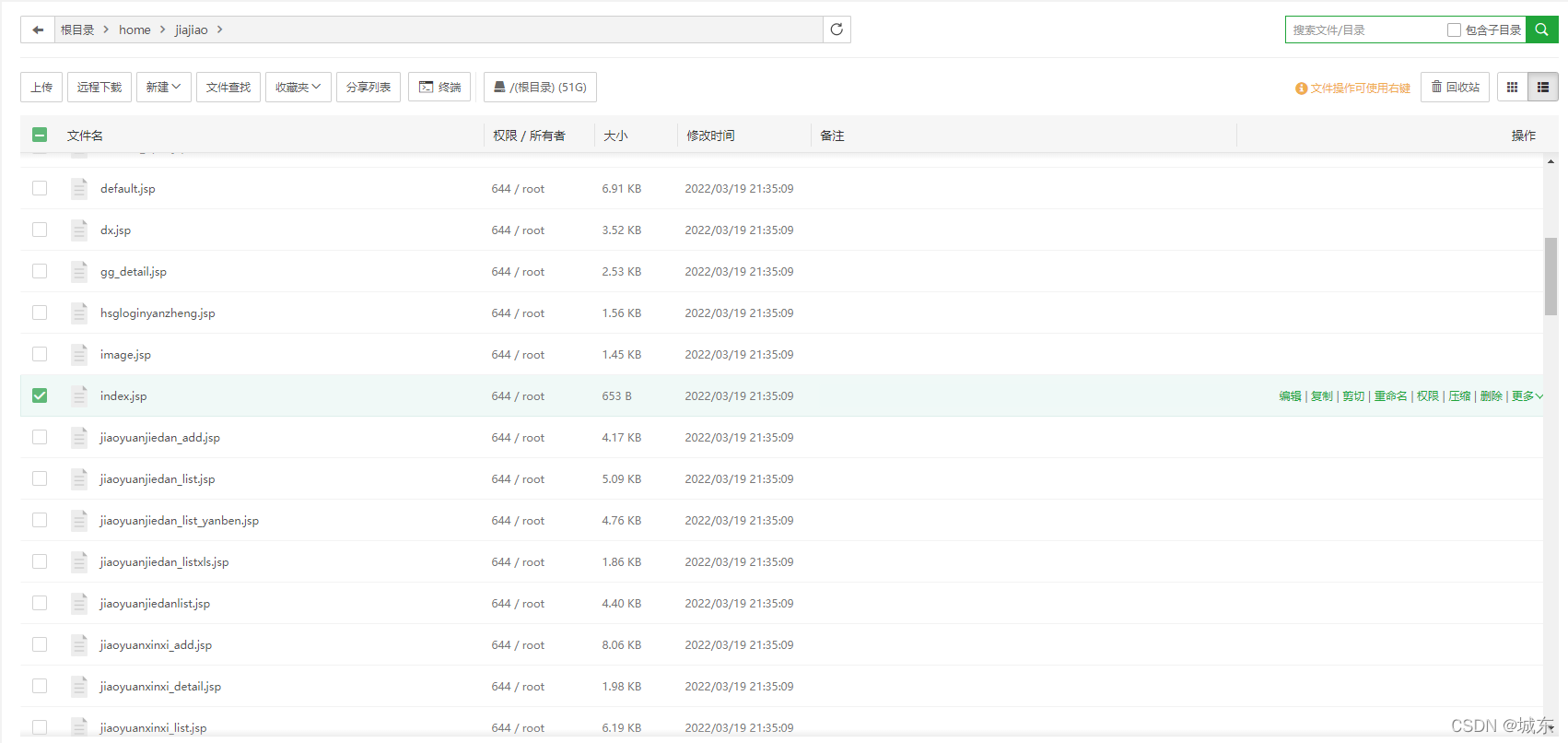Refresh the directory listing
Image resolution: width=1568 pixels, height=743 pixels.
pyautogui.click(x=837, y=29)
